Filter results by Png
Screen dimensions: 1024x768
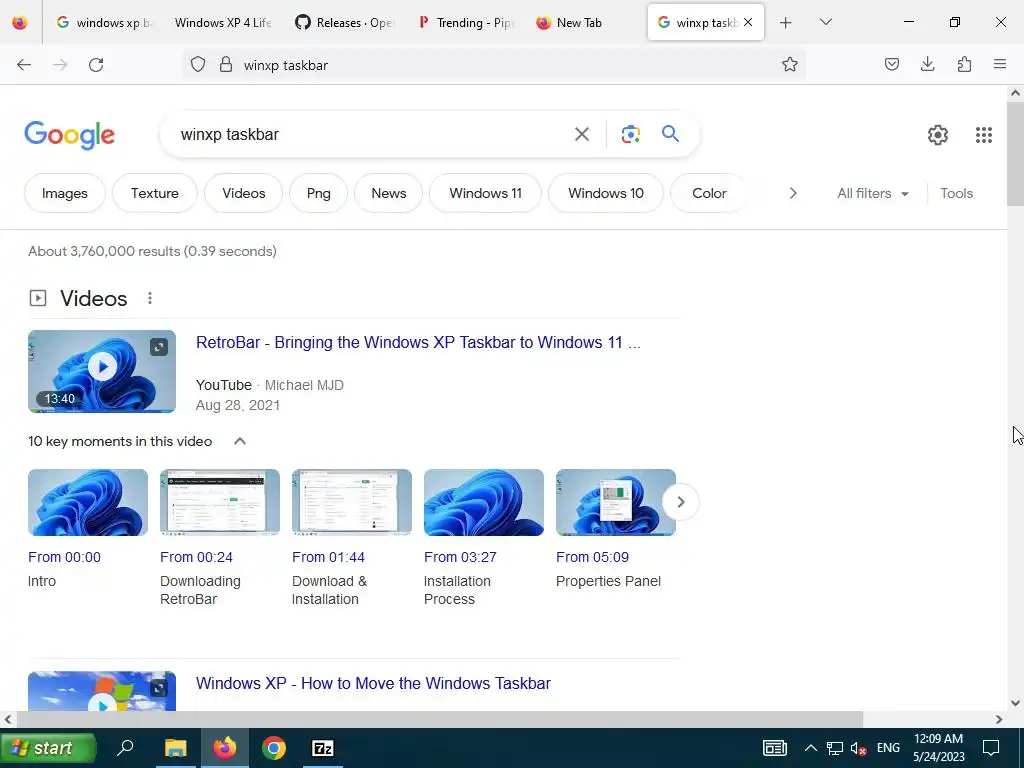318,193
